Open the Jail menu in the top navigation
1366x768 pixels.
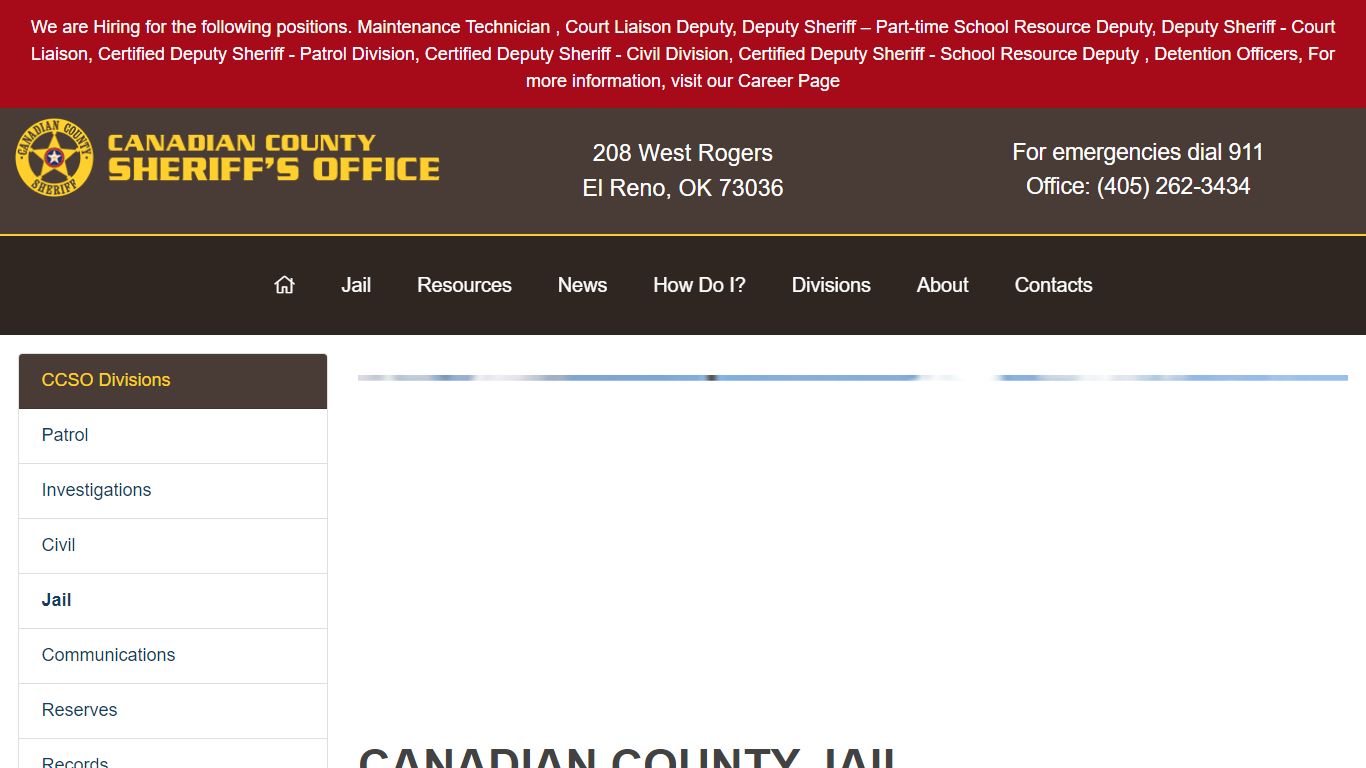coord(356,285)
